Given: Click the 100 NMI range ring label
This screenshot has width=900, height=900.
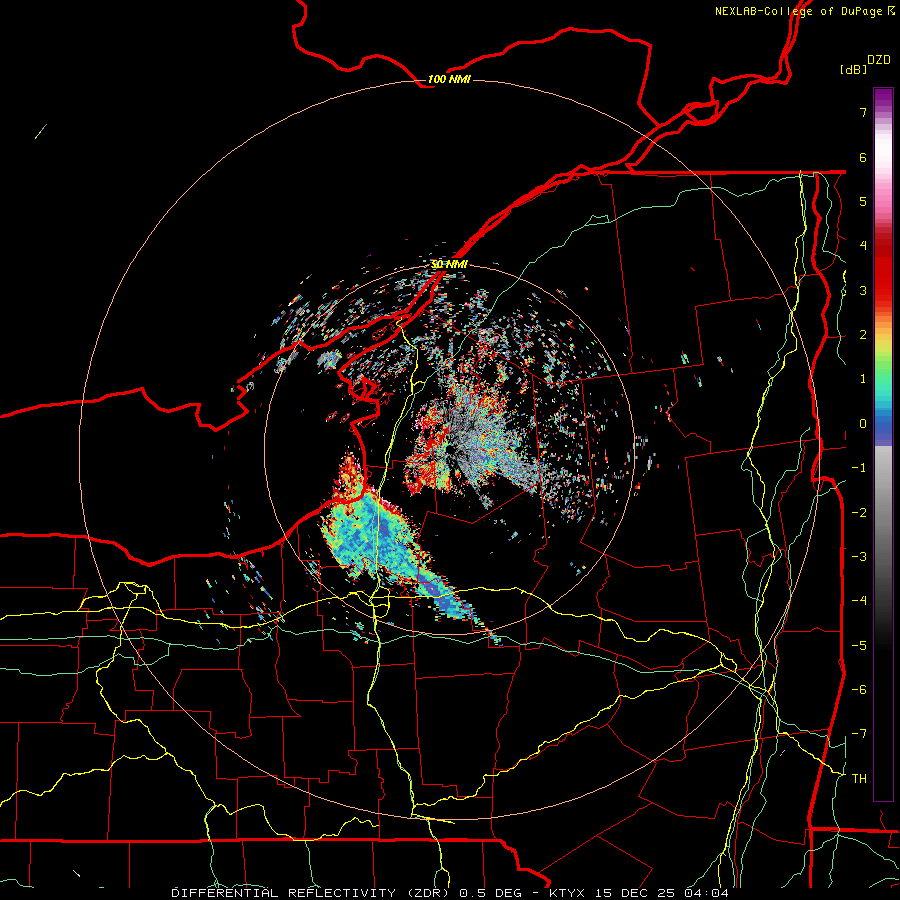Looking at the screenshot, I should coord(449,79).
